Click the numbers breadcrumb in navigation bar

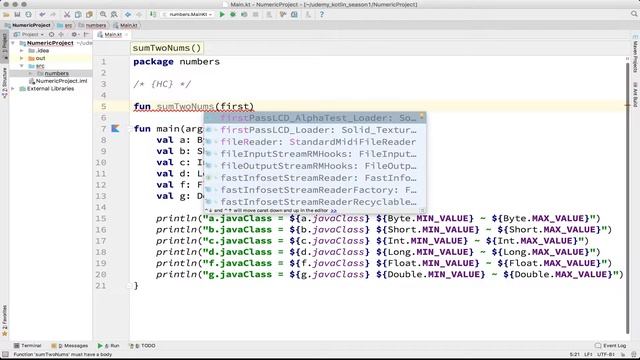(93, 25)
